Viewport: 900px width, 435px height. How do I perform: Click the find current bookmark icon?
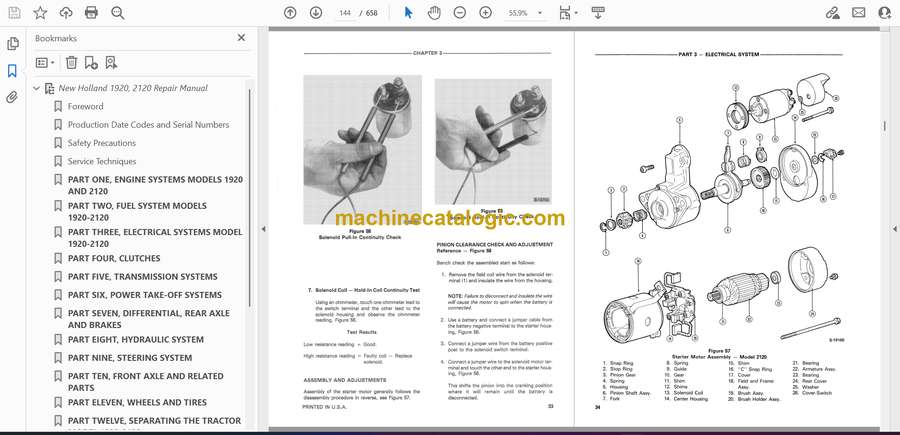(111, 63)
